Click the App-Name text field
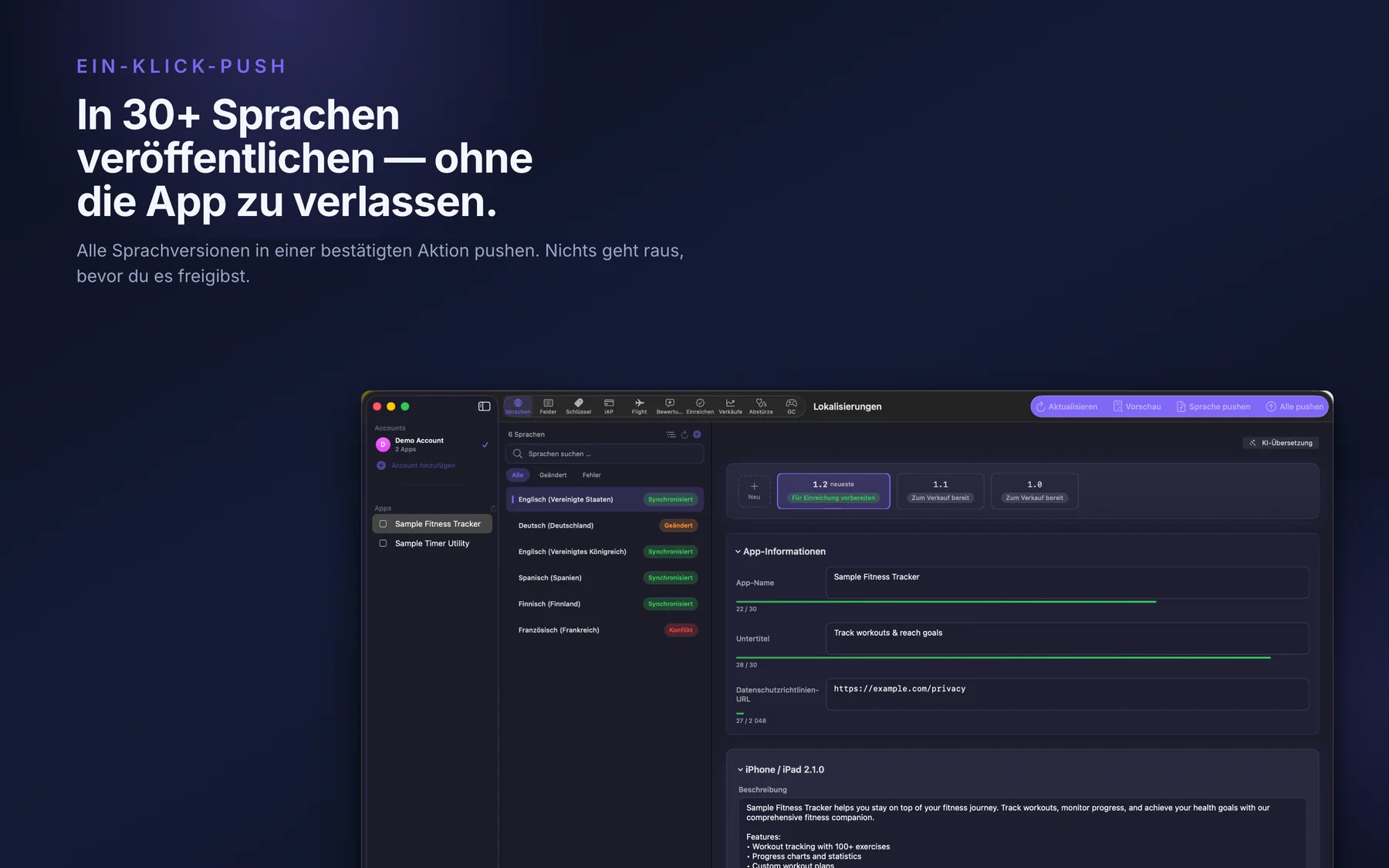This screenshot has width=1389, height=868. [x=1067, y=583]
